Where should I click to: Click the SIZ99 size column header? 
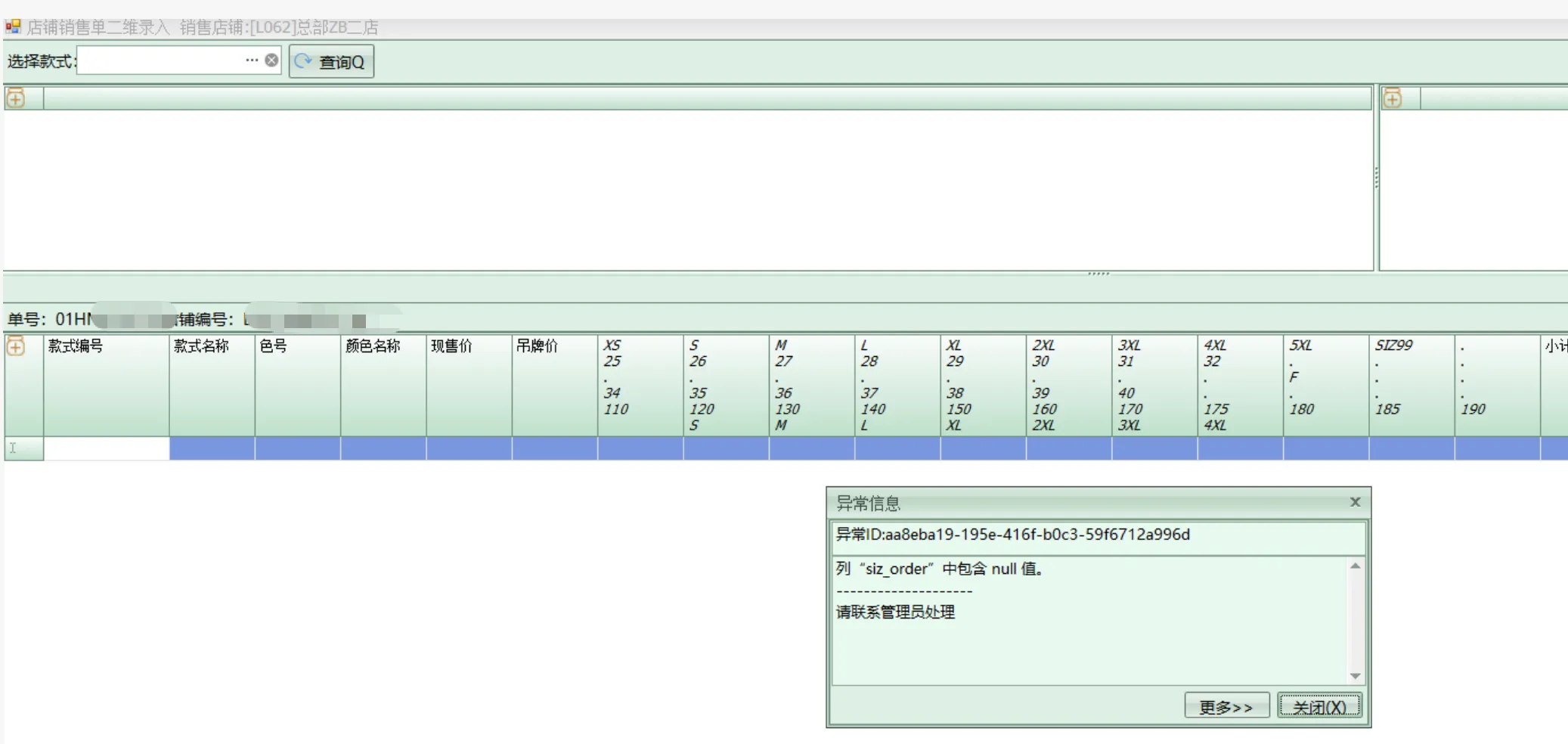(x=1412, y=385)
